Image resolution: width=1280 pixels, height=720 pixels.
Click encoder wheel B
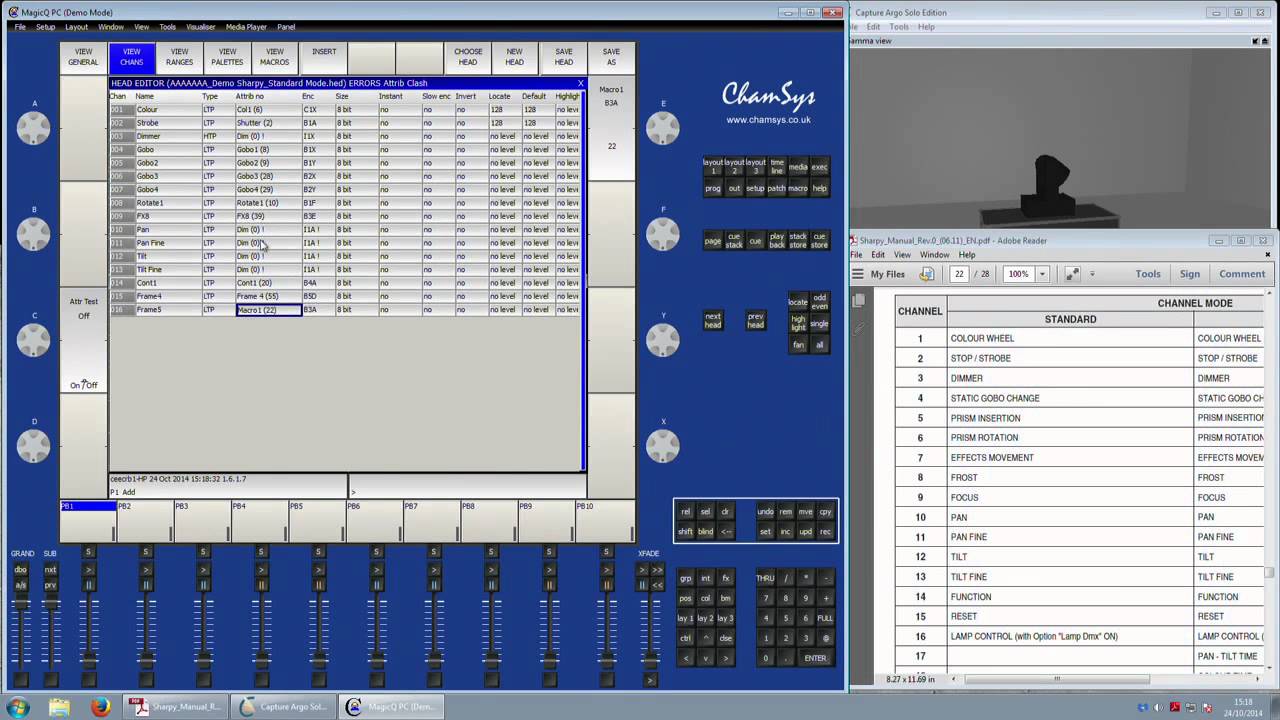(33, 233)
